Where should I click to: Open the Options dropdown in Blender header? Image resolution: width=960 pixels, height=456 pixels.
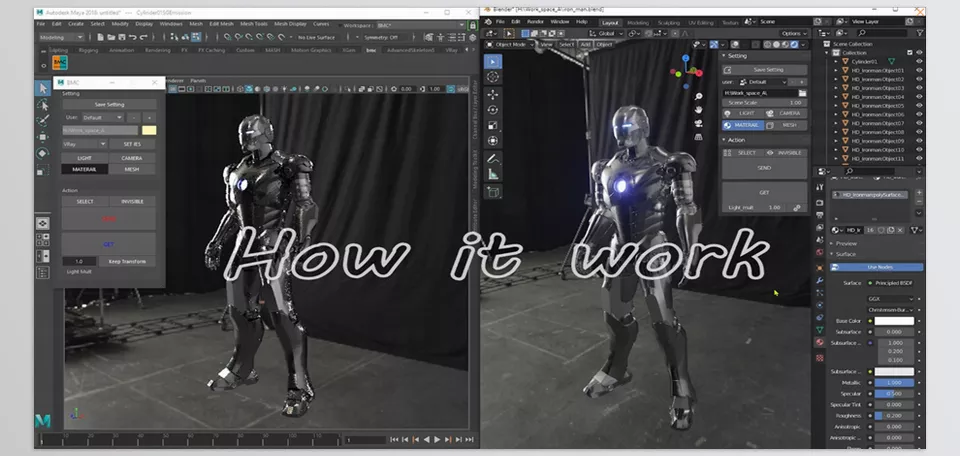[x=793, y=33]
